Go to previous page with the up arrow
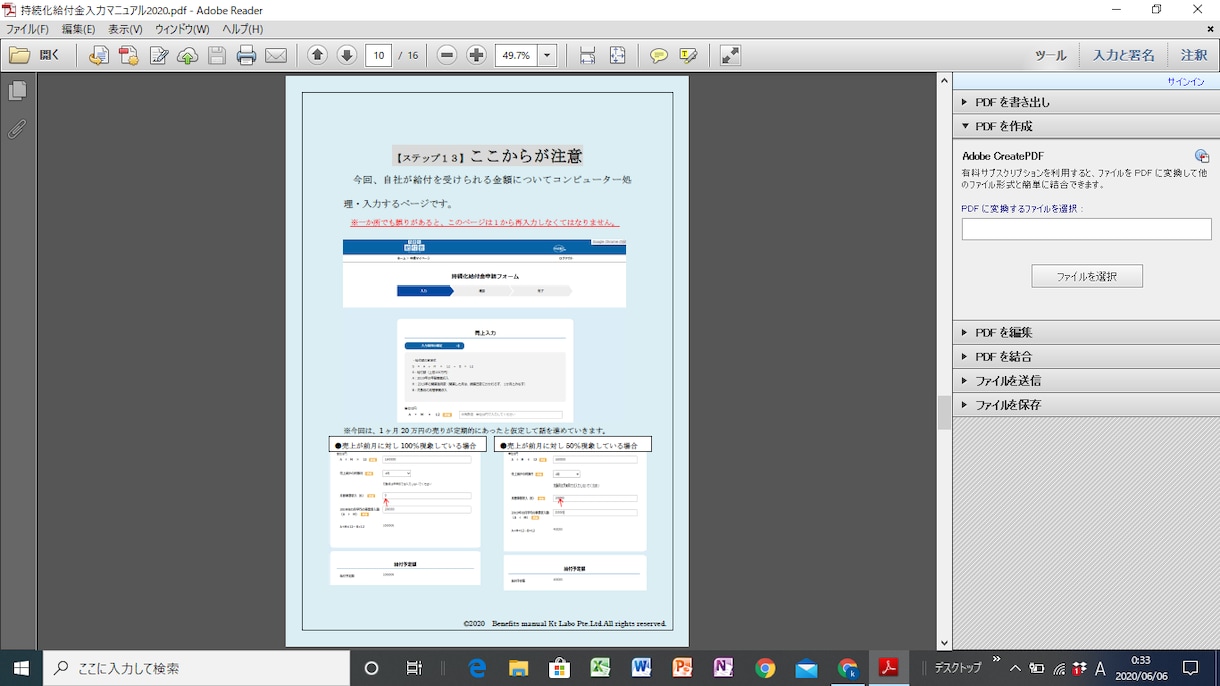This screenshot has width=1220, height=686. pos(317,55)
